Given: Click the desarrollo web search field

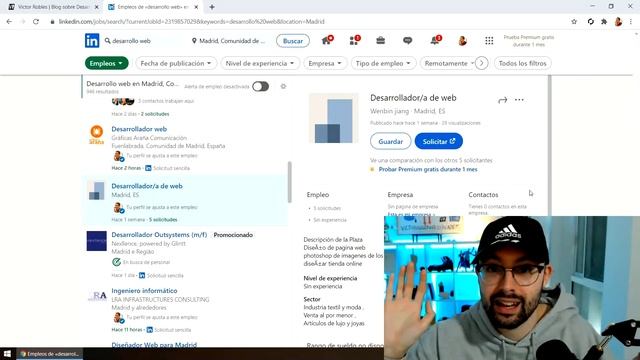Looking at the screenshot, I should point(143,41).
